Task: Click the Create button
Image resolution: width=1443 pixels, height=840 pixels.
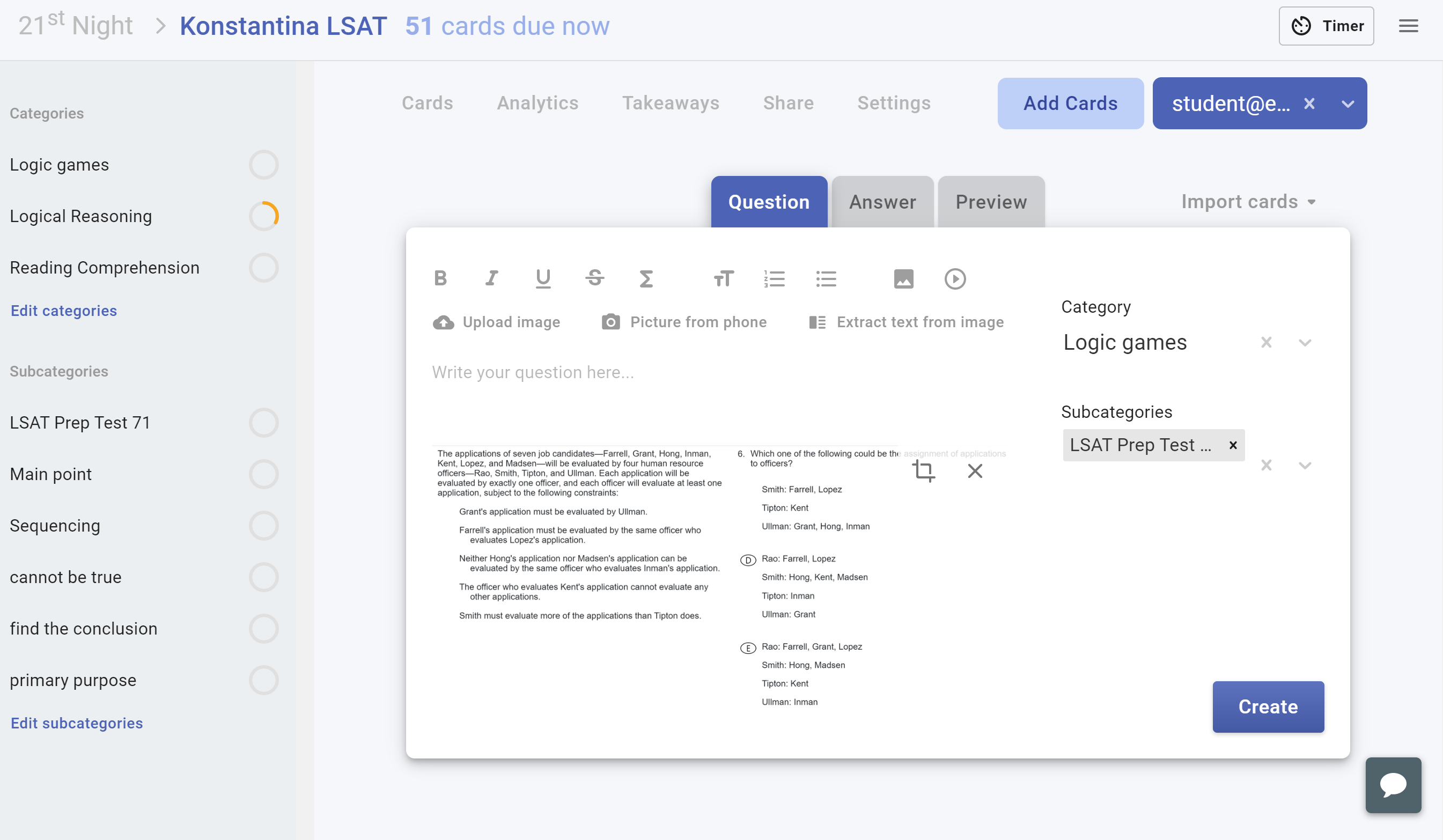Action: (x=1268, y=706)
